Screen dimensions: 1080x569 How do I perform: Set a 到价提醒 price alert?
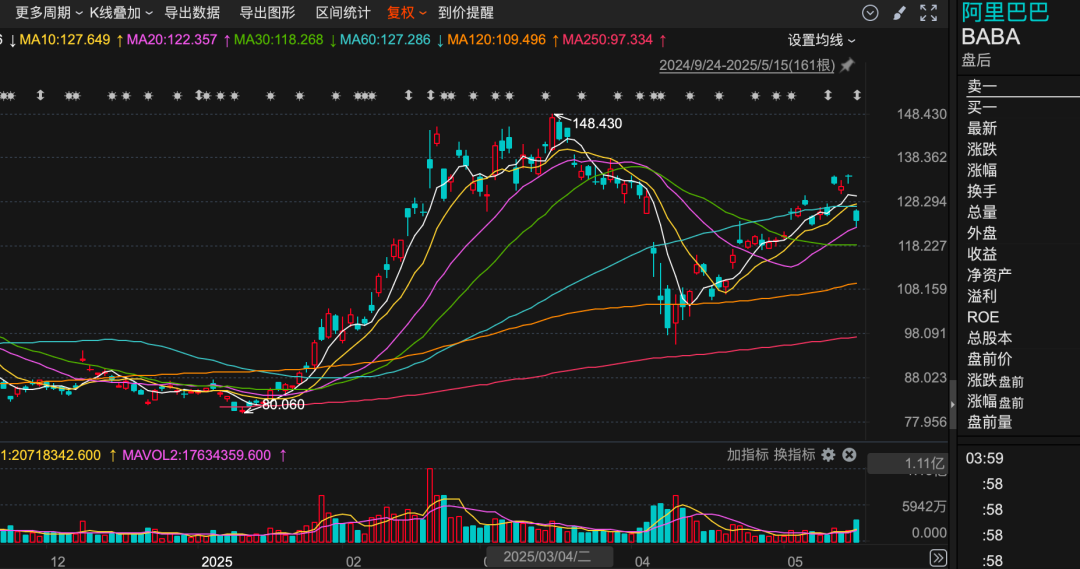465,13
